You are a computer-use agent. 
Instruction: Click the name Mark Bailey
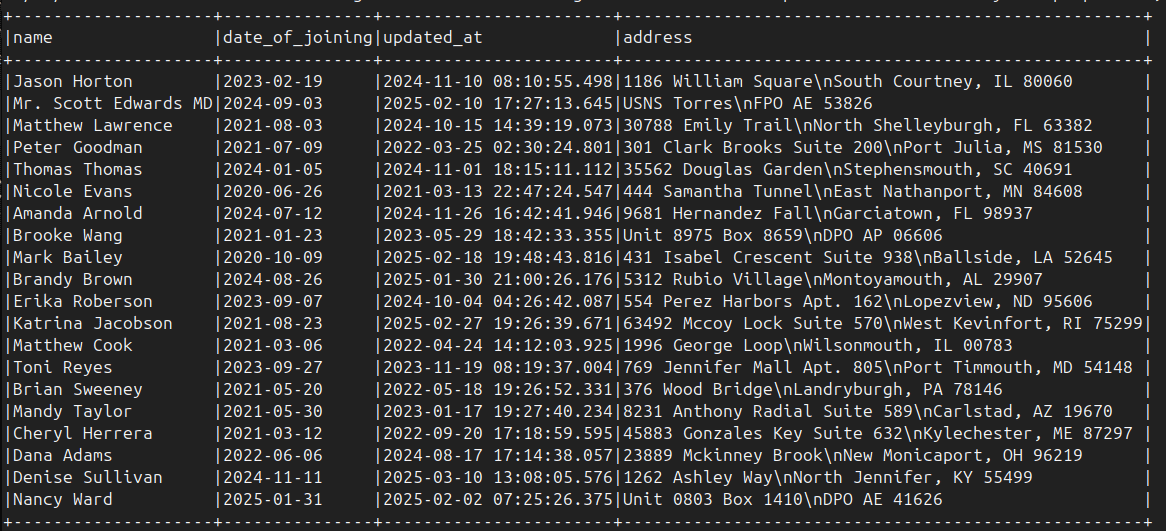pyautogui.click(x=67, y=258)
